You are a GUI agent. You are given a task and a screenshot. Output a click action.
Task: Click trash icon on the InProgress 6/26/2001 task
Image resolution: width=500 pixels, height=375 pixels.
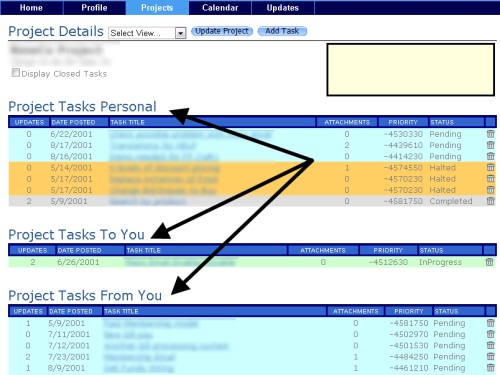click(489, 262)
